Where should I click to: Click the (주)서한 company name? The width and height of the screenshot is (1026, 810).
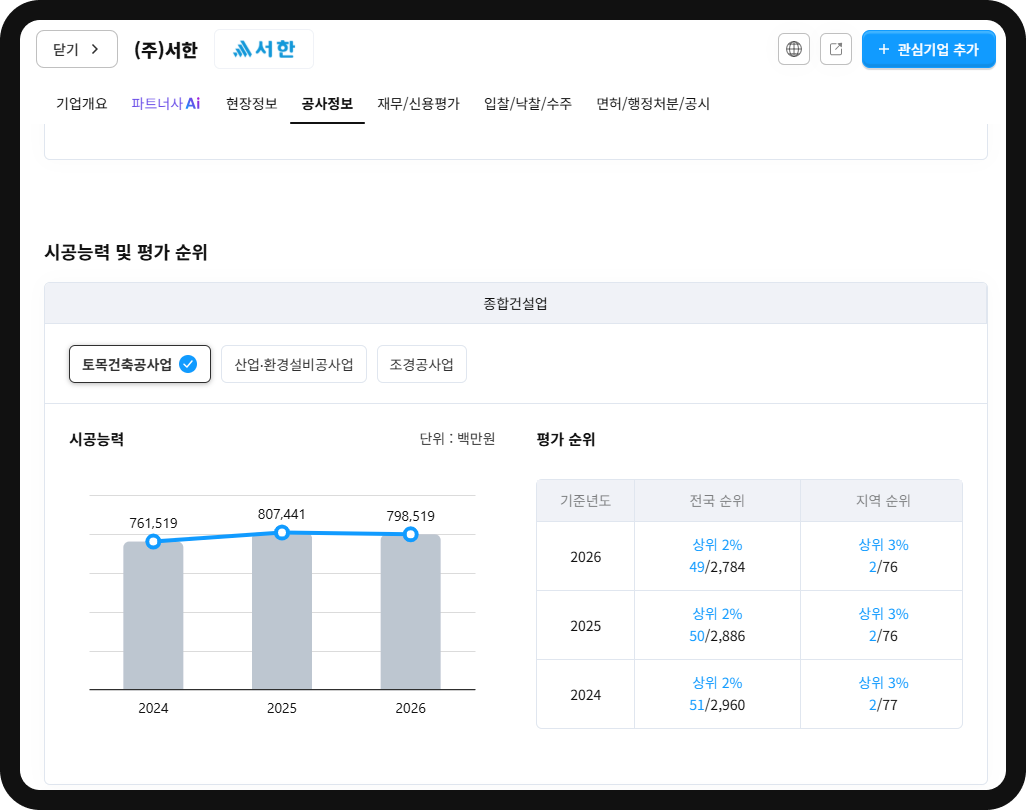click(x=166, y=50)
